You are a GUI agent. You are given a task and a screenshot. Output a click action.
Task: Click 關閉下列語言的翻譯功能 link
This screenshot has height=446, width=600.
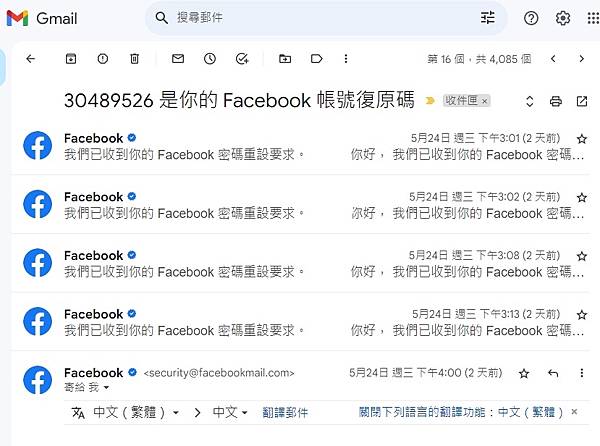pyautogui.click(x=461, y=412)
